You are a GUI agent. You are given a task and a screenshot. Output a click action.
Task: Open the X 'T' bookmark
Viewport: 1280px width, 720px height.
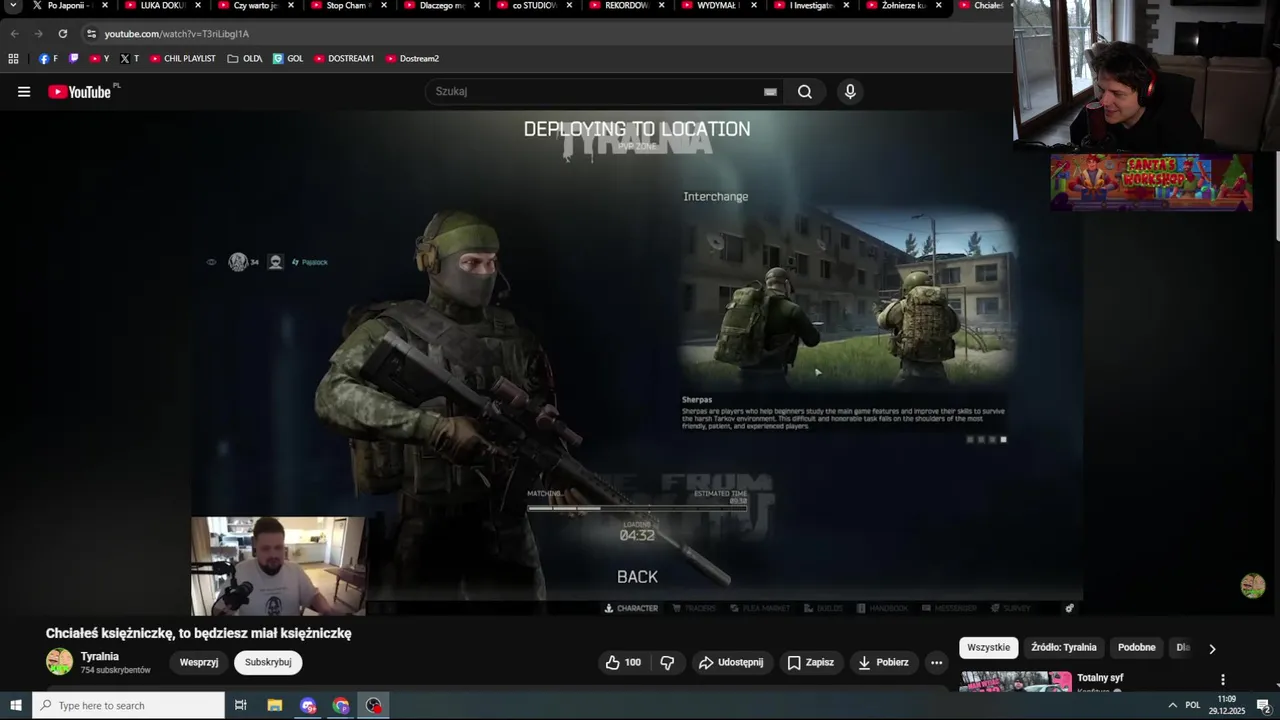129,59
